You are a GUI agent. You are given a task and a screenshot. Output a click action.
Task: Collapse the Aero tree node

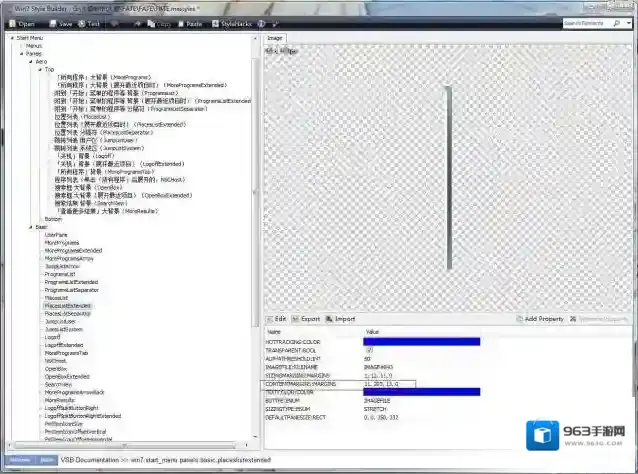coord(32,61)
